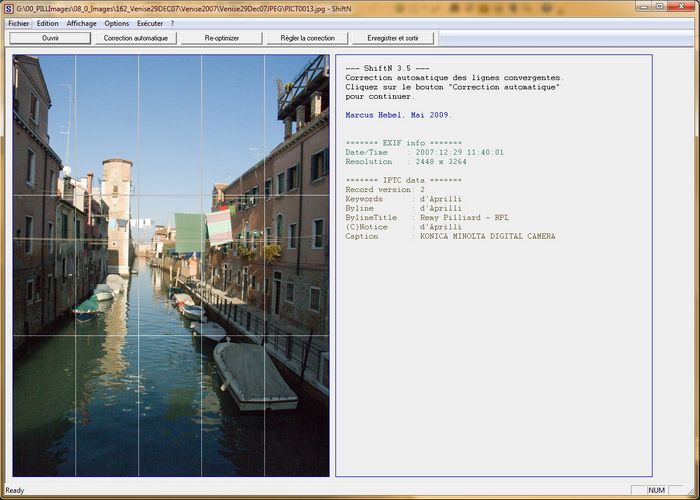Click the IPTC data heading in text panel
This screenshot has height=500, width=700.
(x=404, y=179)
